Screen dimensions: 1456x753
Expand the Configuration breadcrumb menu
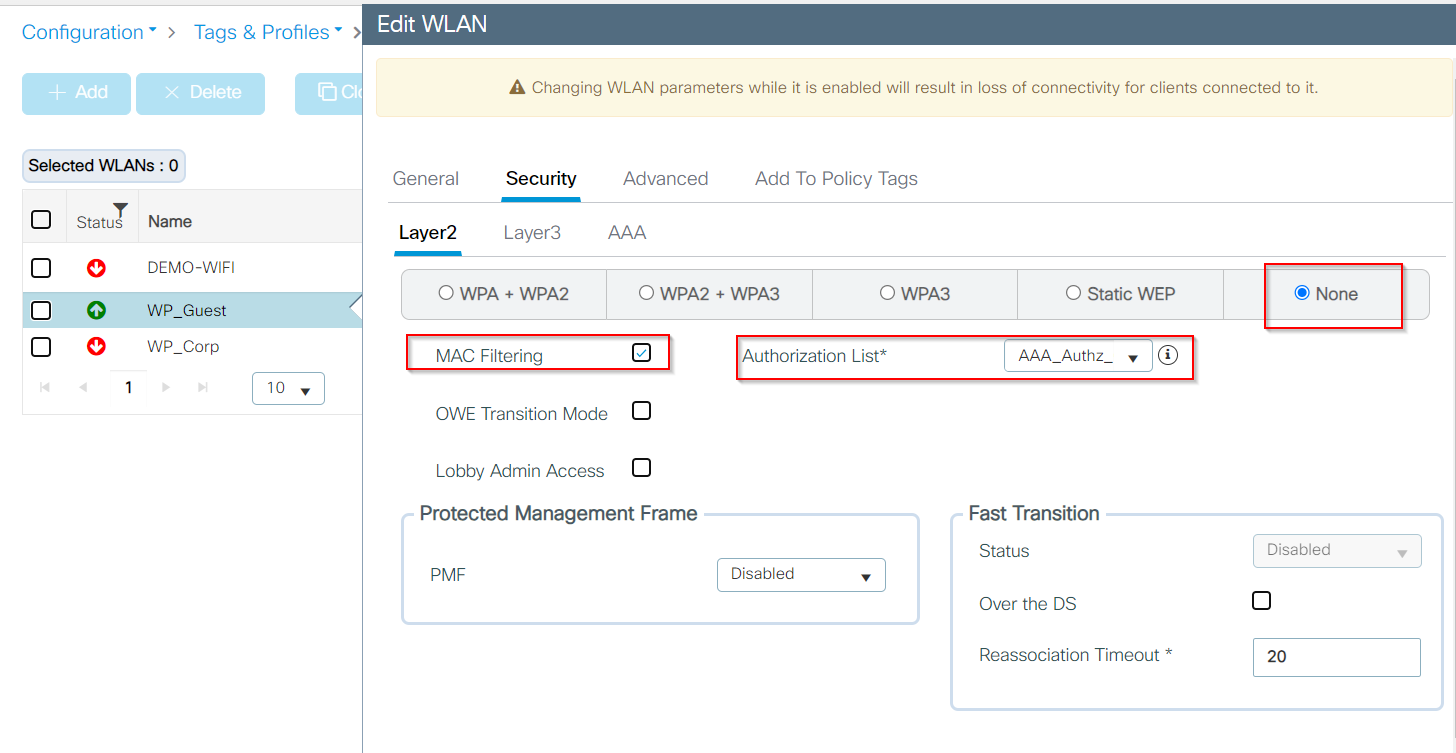[x=89, y=32]
